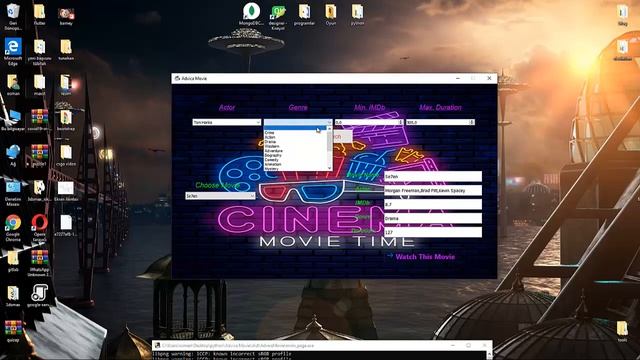640x360 pixels.
Task: Open the Choose Movie combo box showing Se7en
Action: (220, 196)
